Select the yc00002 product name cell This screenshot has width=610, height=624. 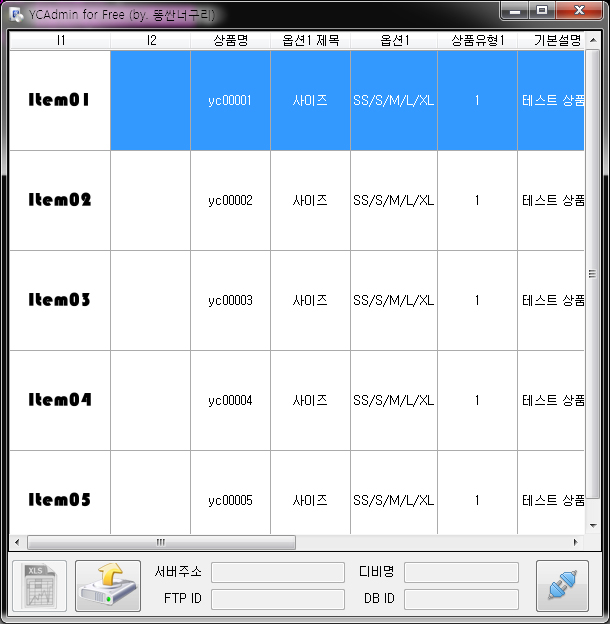230,201
